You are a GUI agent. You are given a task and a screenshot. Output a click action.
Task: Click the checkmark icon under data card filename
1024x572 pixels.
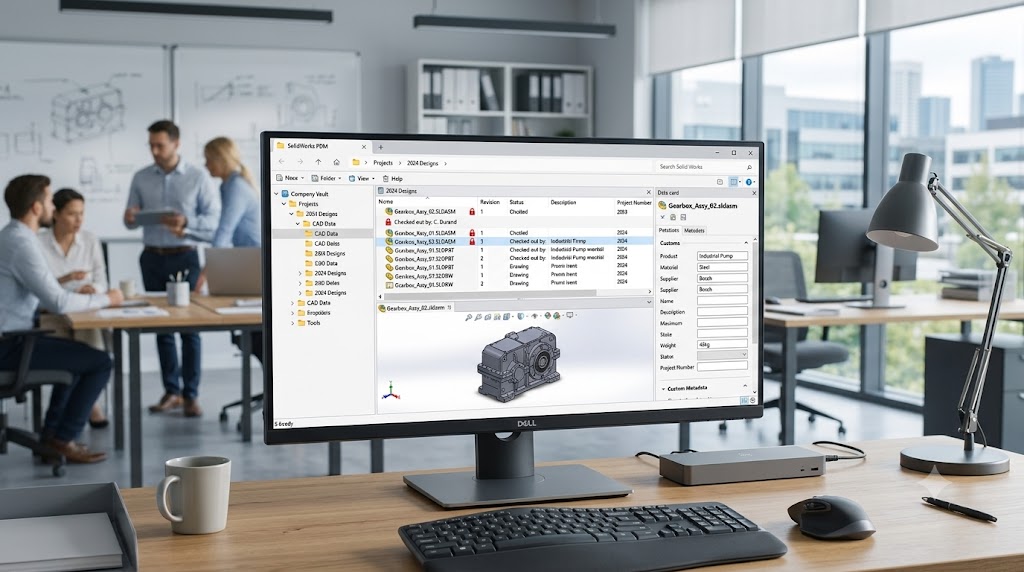pyautogui.click(x=663, y=217)
